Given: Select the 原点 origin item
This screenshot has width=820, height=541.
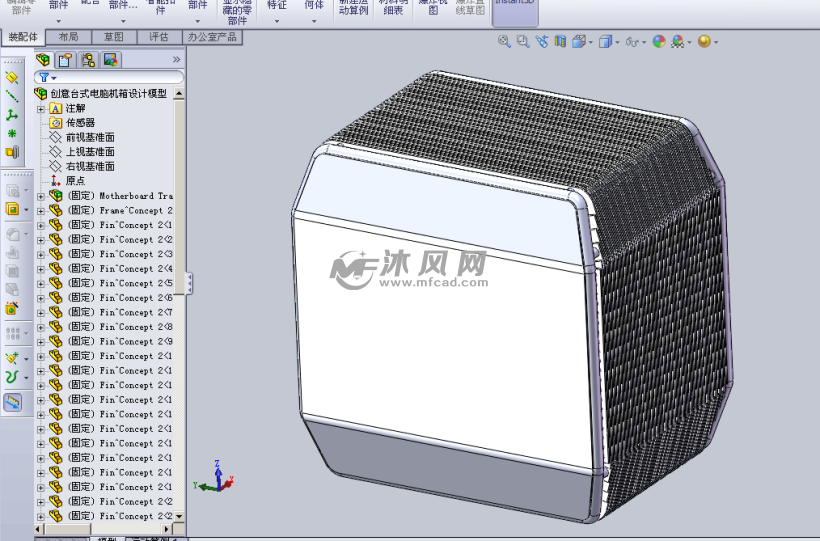Looking at the screenshot, I should pos(75,181).
